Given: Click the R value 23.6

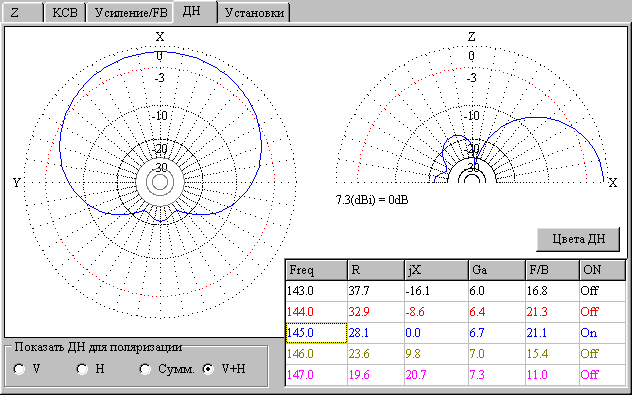Looking at the screenshot, I should tap(376, 354).
